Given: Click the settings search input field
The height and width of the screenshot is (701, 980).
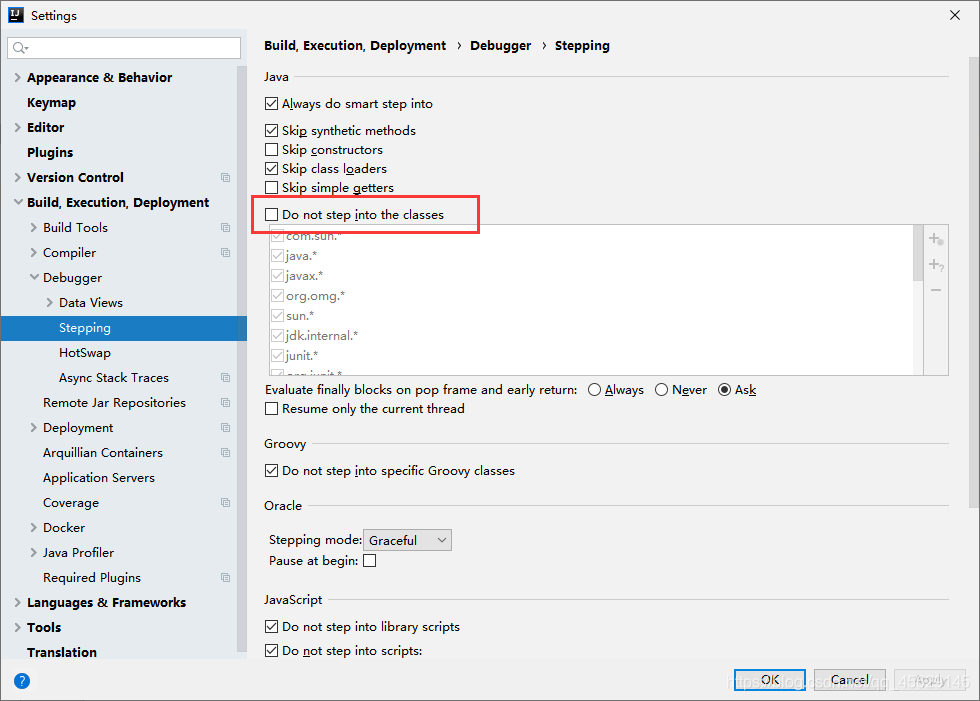Looking at the screenshot, I should click(x=124, y=48).
